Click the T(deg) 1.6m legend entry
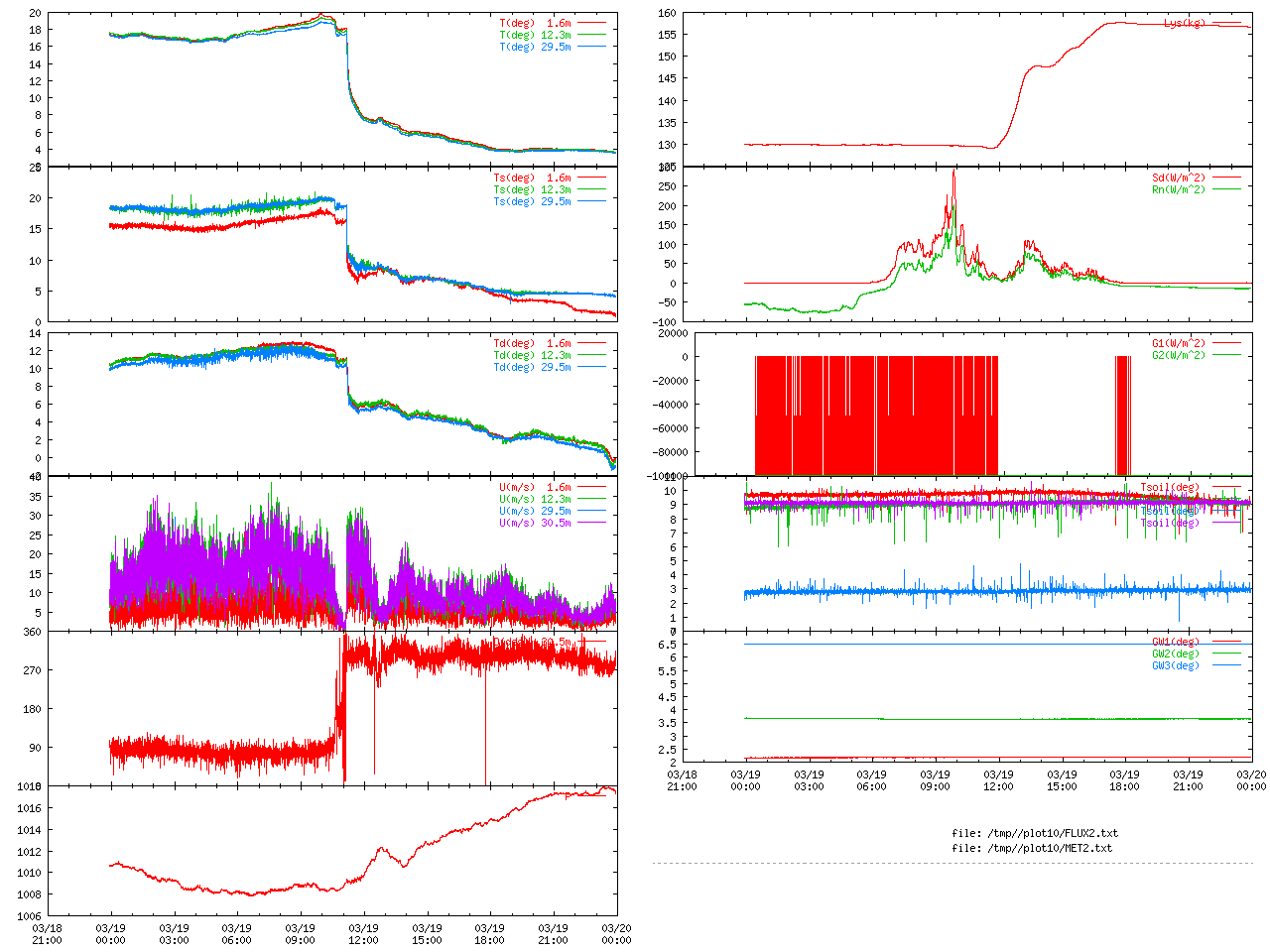The width and height of the screenshot is (1270, 952). (x=535, y=23)
